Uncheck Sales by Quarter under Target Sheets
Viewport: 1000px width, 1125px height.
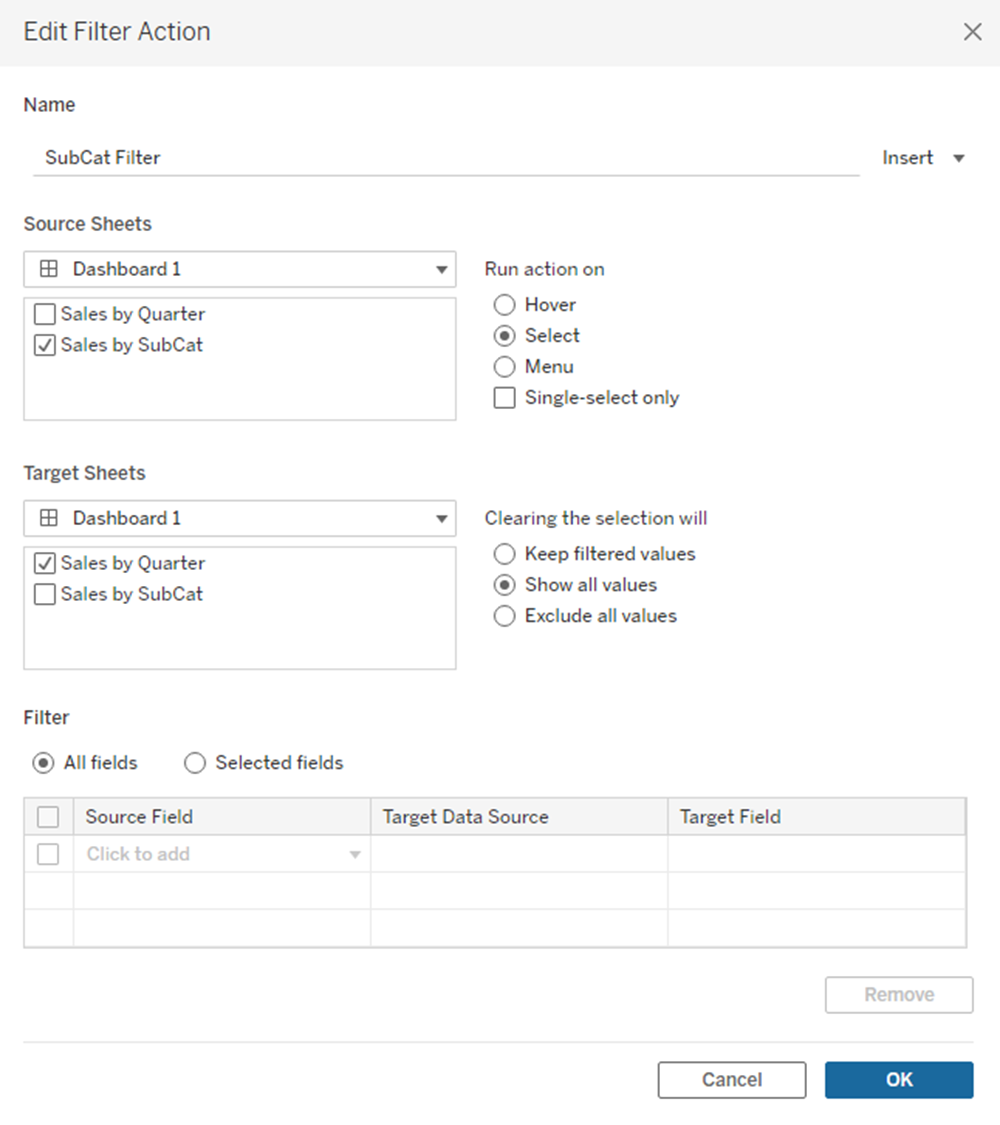(x=44, y=562)
